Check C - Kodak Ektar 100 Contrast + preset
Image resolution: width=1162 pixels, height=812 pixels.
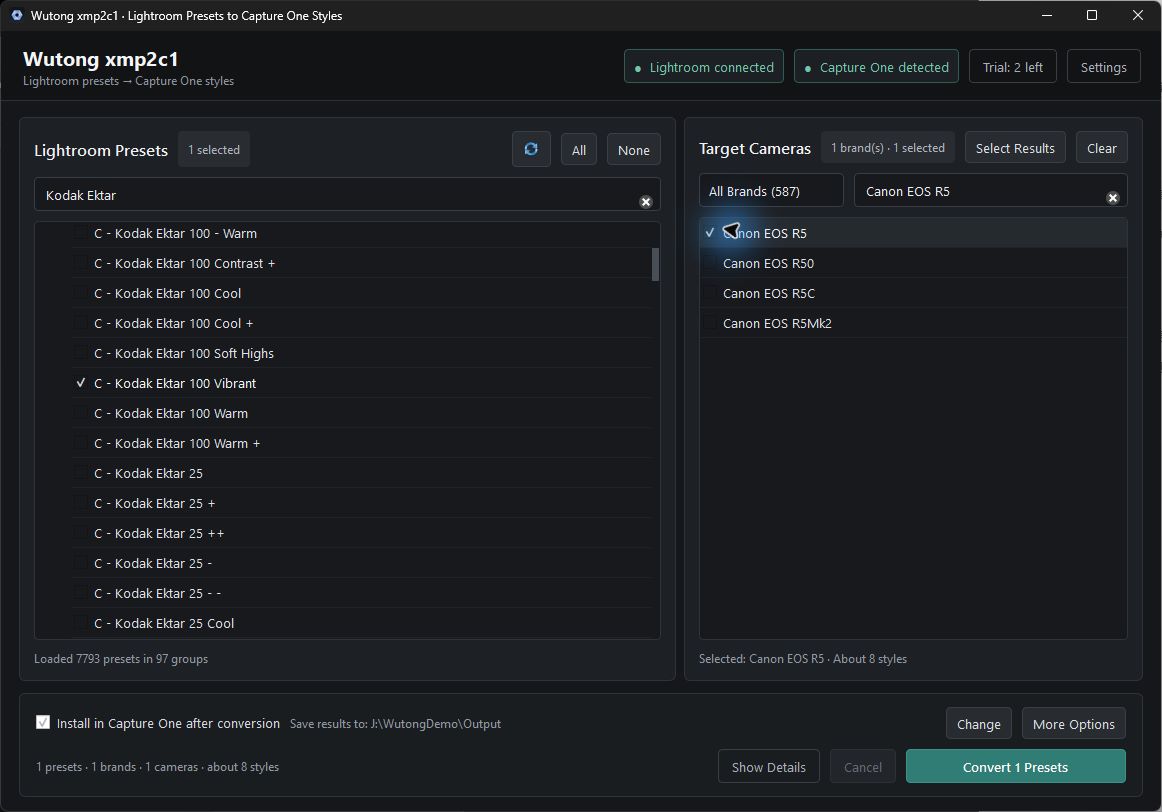pyautogui.click(x=81, y=263)
